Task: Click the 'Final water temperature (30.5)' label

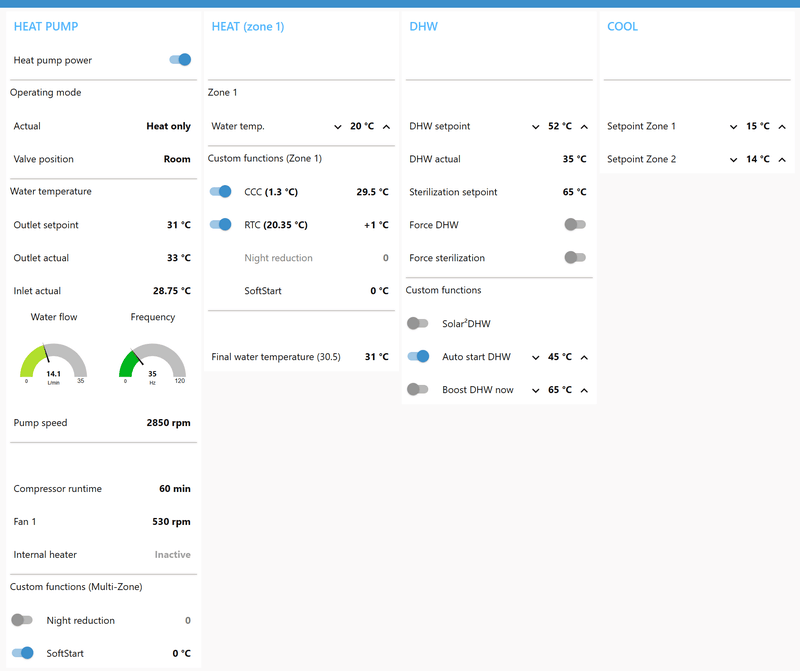Action: tap(276, 357)
